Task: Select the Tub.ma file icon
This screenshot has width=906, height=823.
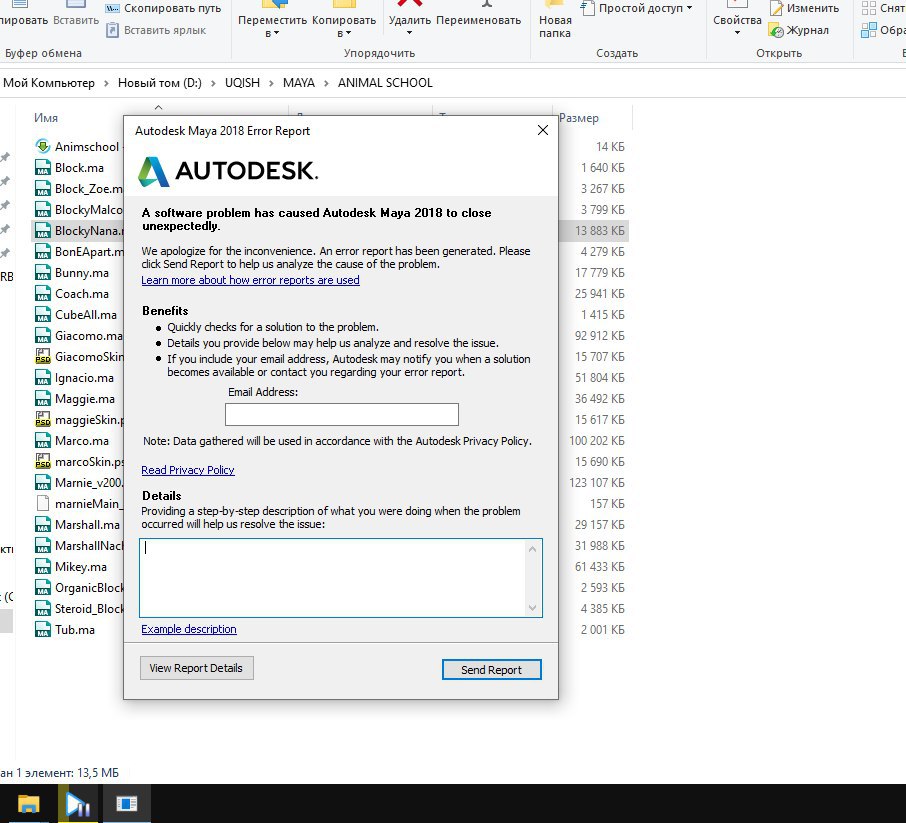Action: tap(43, 629)
